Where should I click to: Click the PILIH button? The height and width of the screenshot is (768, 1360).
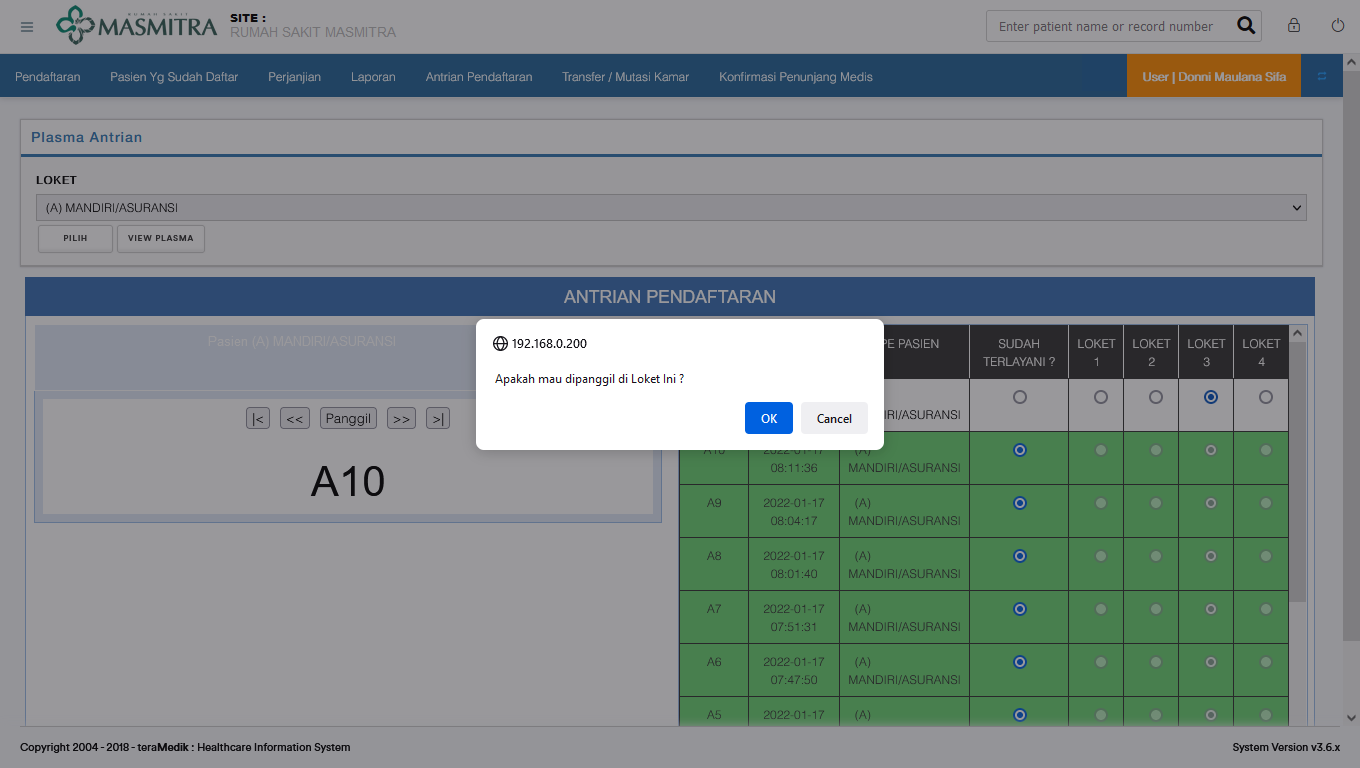click(75, 239)
